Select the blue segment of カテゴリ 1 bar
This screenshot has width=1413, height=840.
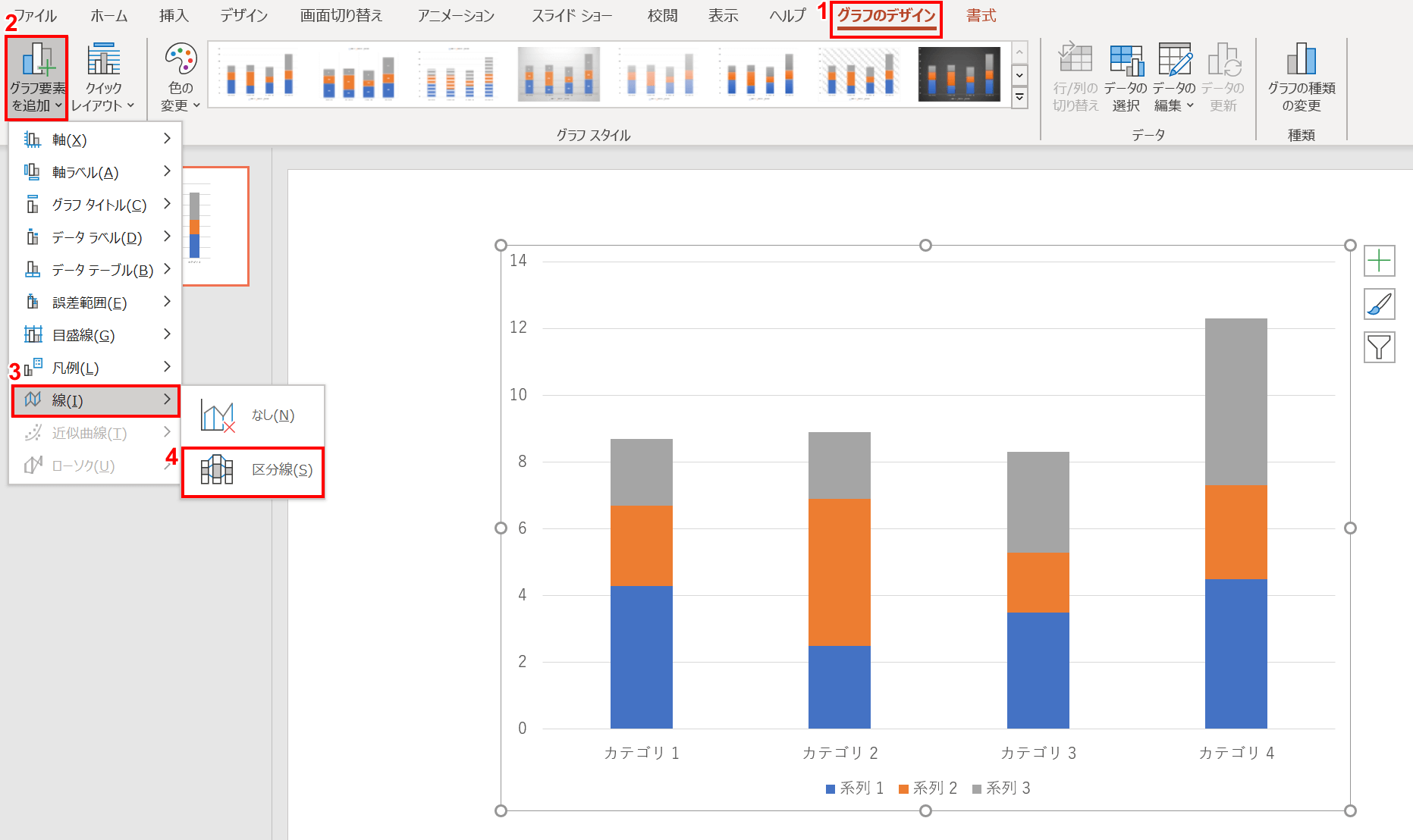(x=641, y=657)
